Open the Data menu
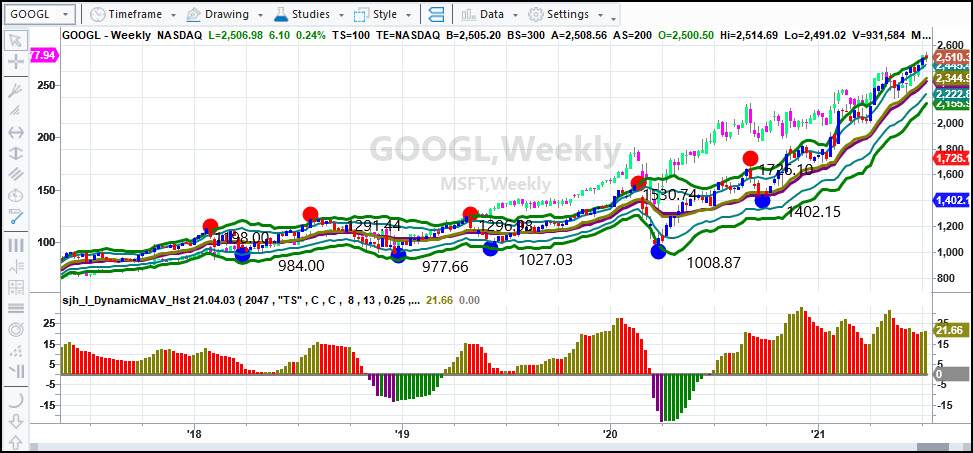 click(x=491, y=14)
